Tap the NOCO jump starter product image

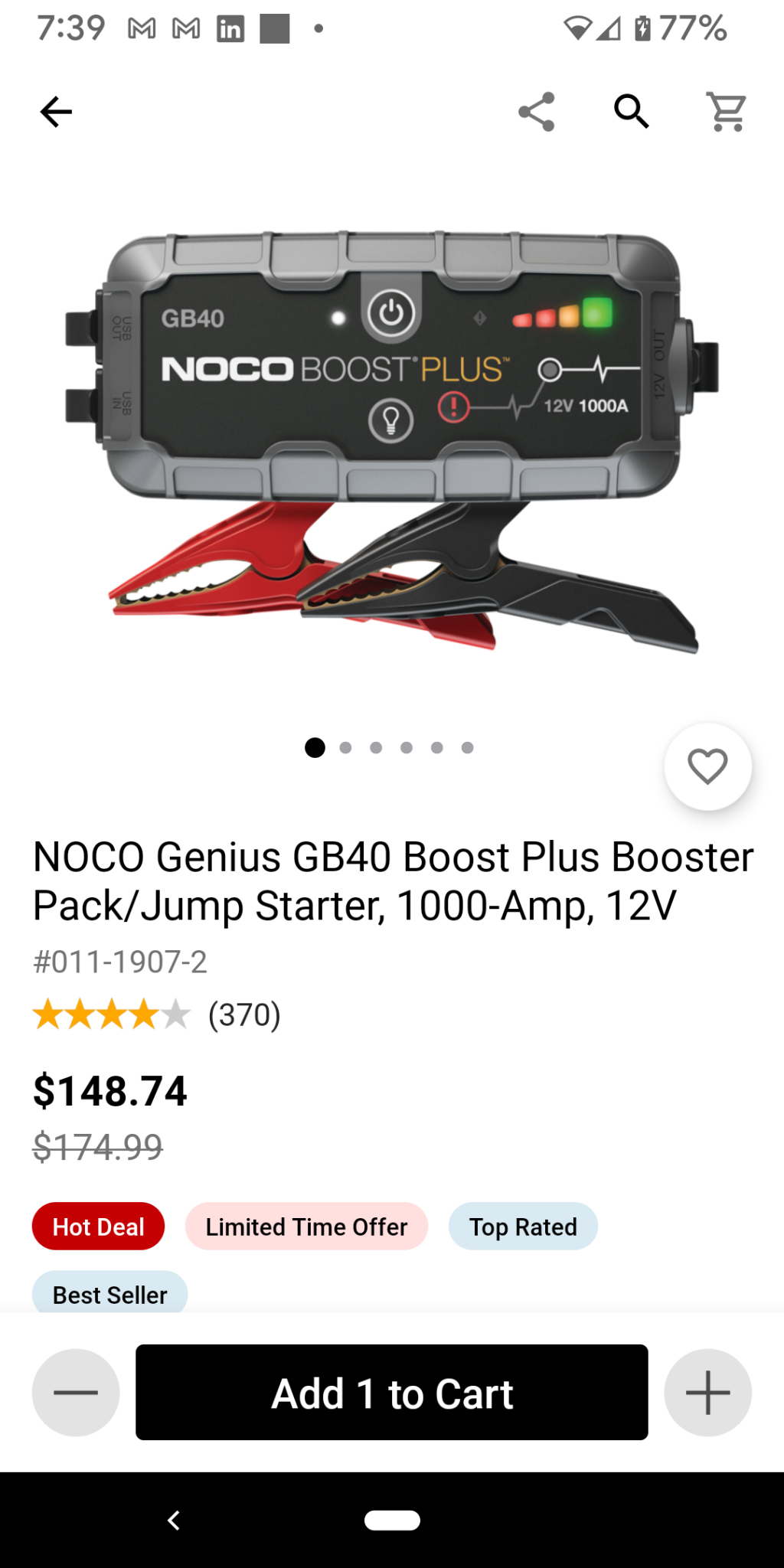tap(392, 442)
